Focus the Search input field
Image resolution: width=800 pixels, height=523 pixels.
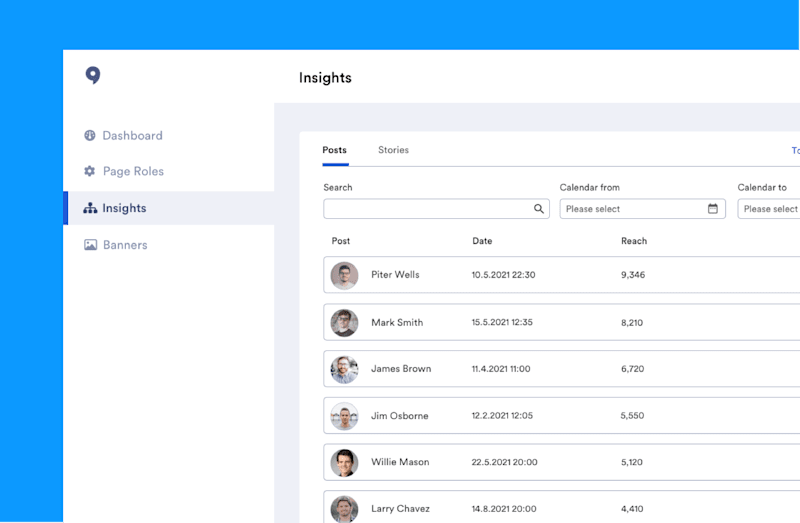tap(436, 209)
